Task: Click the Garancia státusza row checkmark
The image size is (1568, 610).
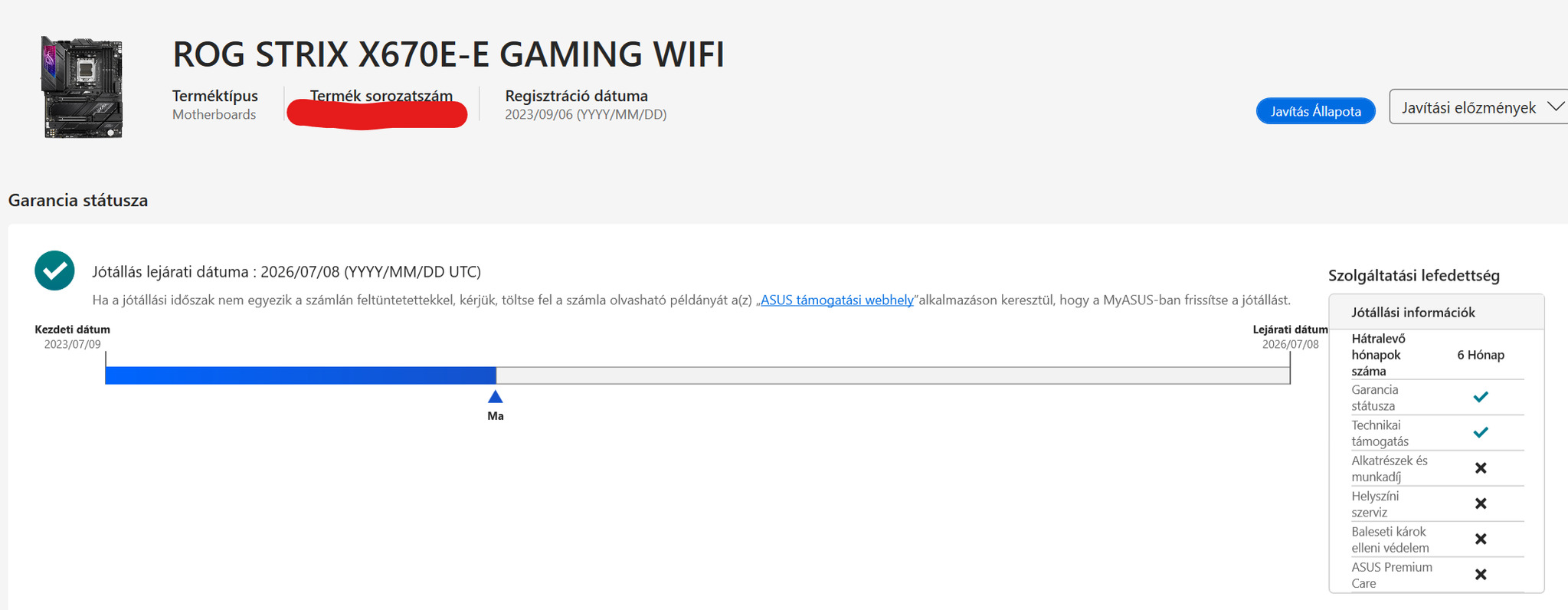Action: pyautogui.click(x=1481, y=397)
